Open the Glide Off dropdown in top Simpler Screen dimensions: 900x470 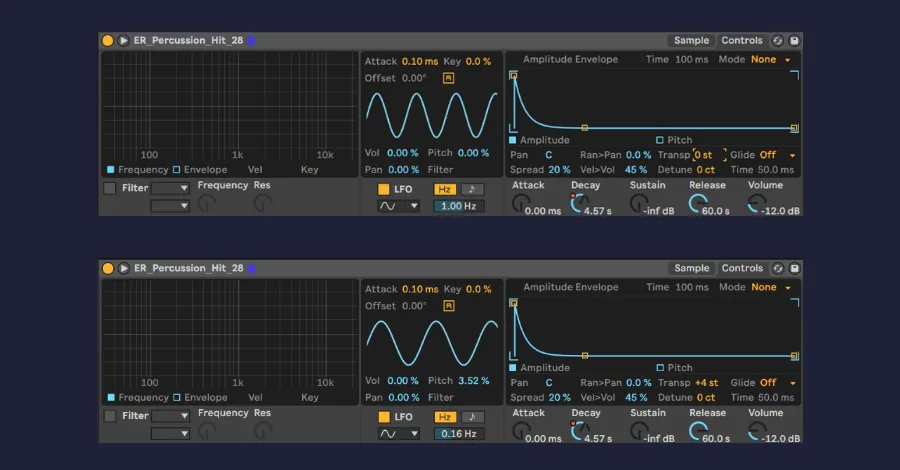778,155
